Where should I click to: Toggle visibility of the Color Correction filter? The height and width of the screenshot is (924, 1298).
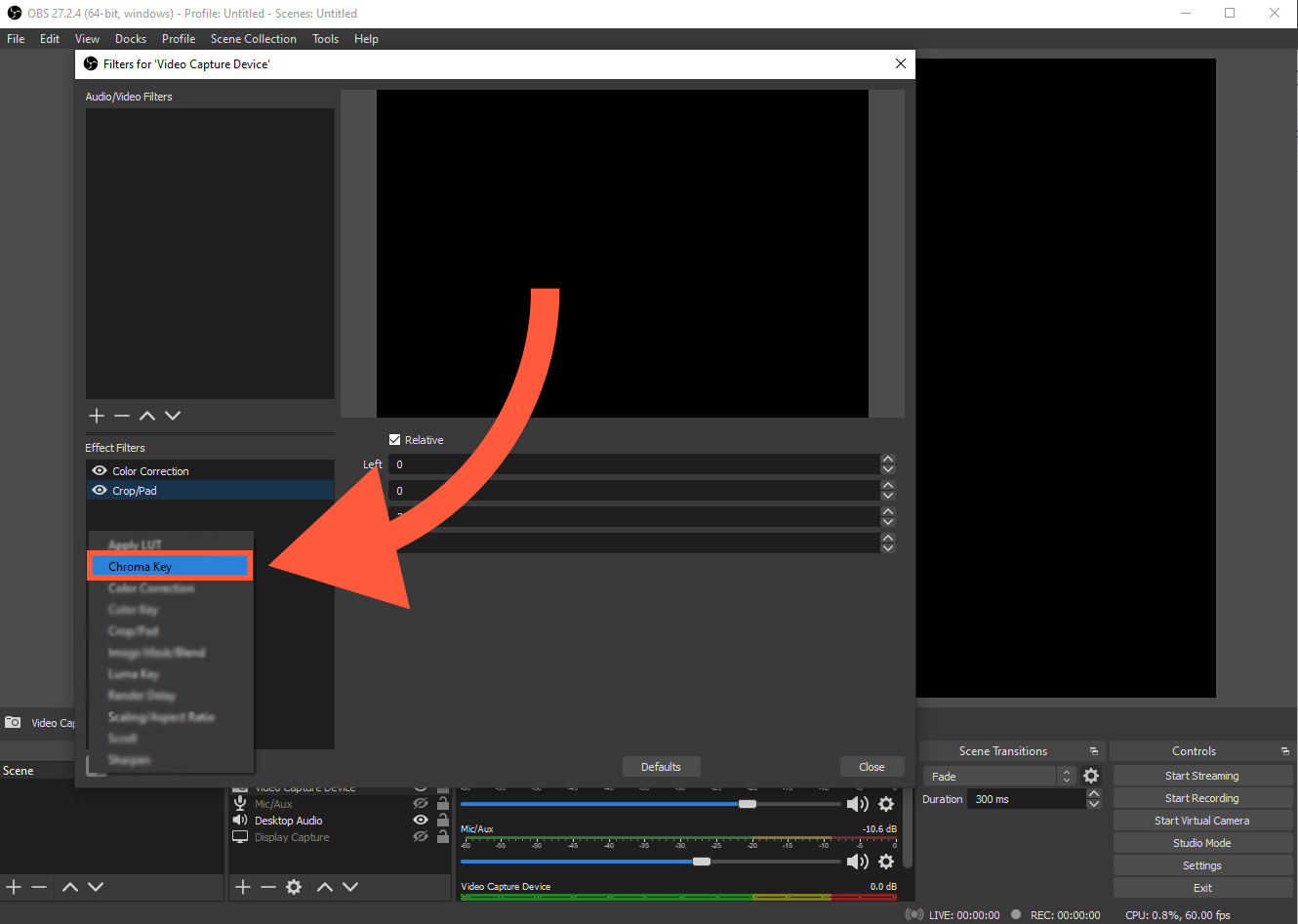point(99,470)
